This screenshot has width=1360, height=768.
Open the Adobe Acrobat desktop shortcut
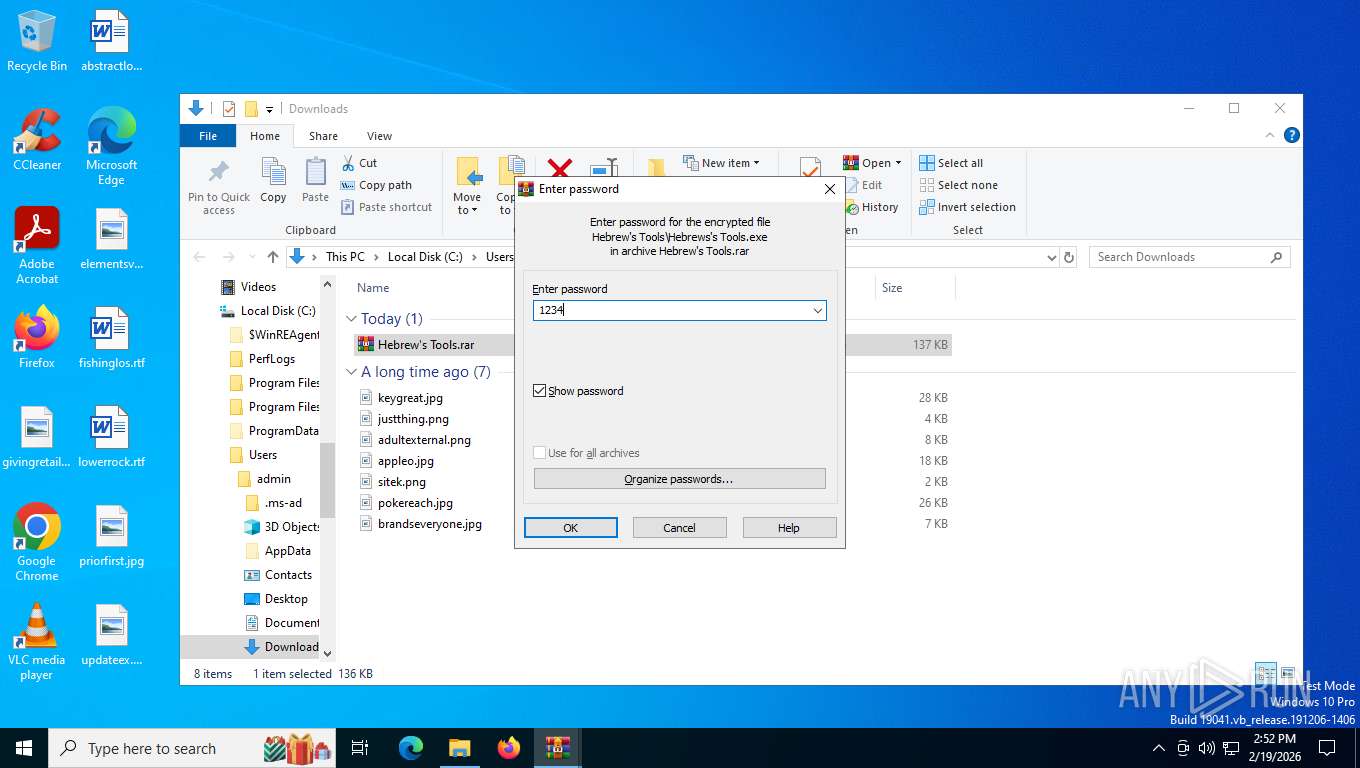coord(37,246)
